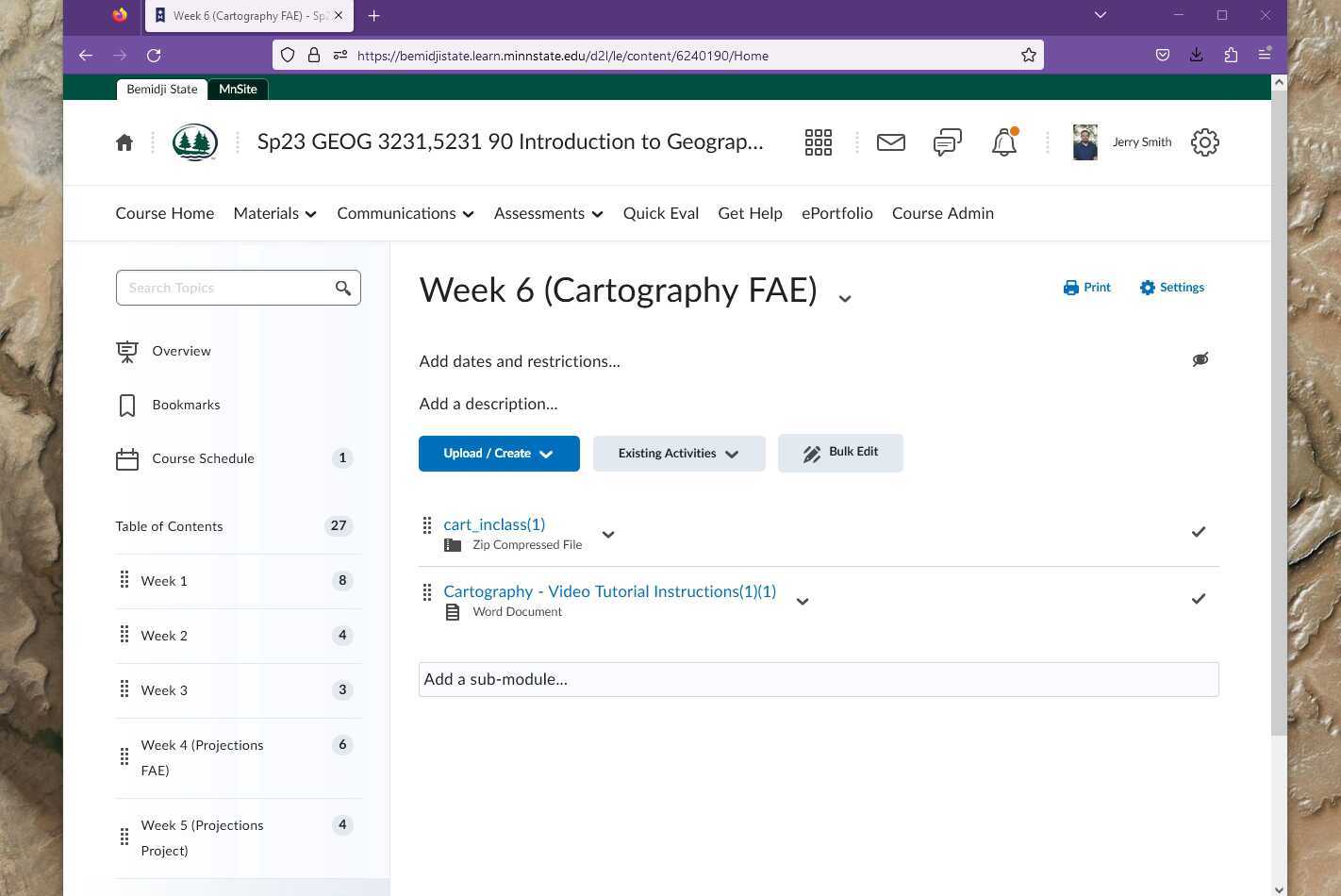Click the Add a sub-module field
1341x896 pixels.
click(818, 679)
